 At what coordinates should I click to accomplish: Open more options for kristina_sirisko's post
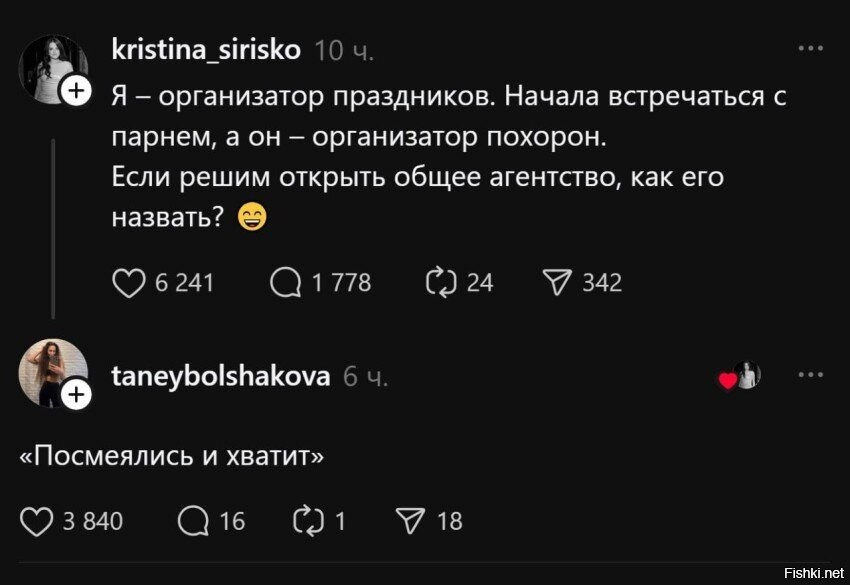(809, 48)
